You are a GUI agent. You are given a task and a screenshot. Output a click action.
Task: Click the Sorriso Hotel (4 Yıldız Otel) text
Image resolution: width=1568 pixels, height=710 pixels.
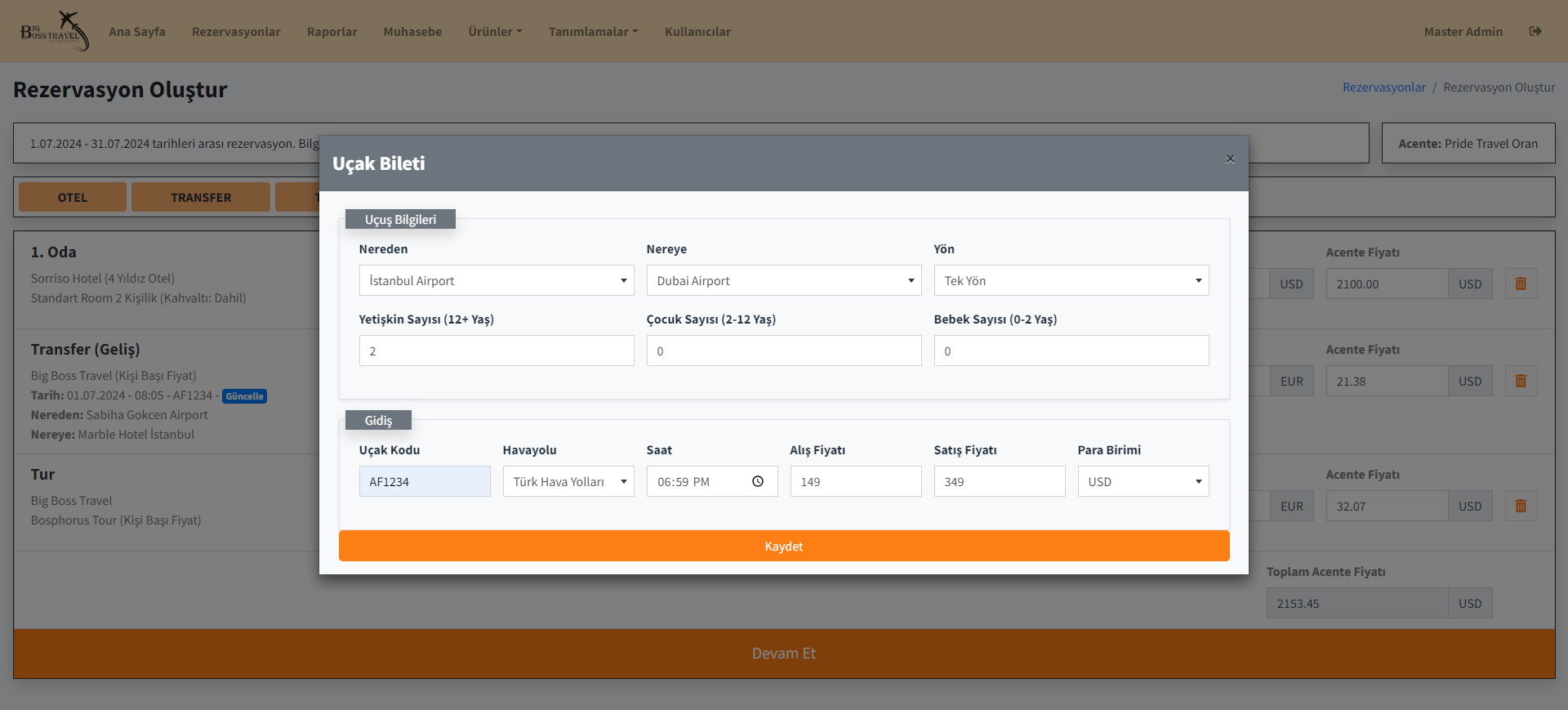[103, 279]
